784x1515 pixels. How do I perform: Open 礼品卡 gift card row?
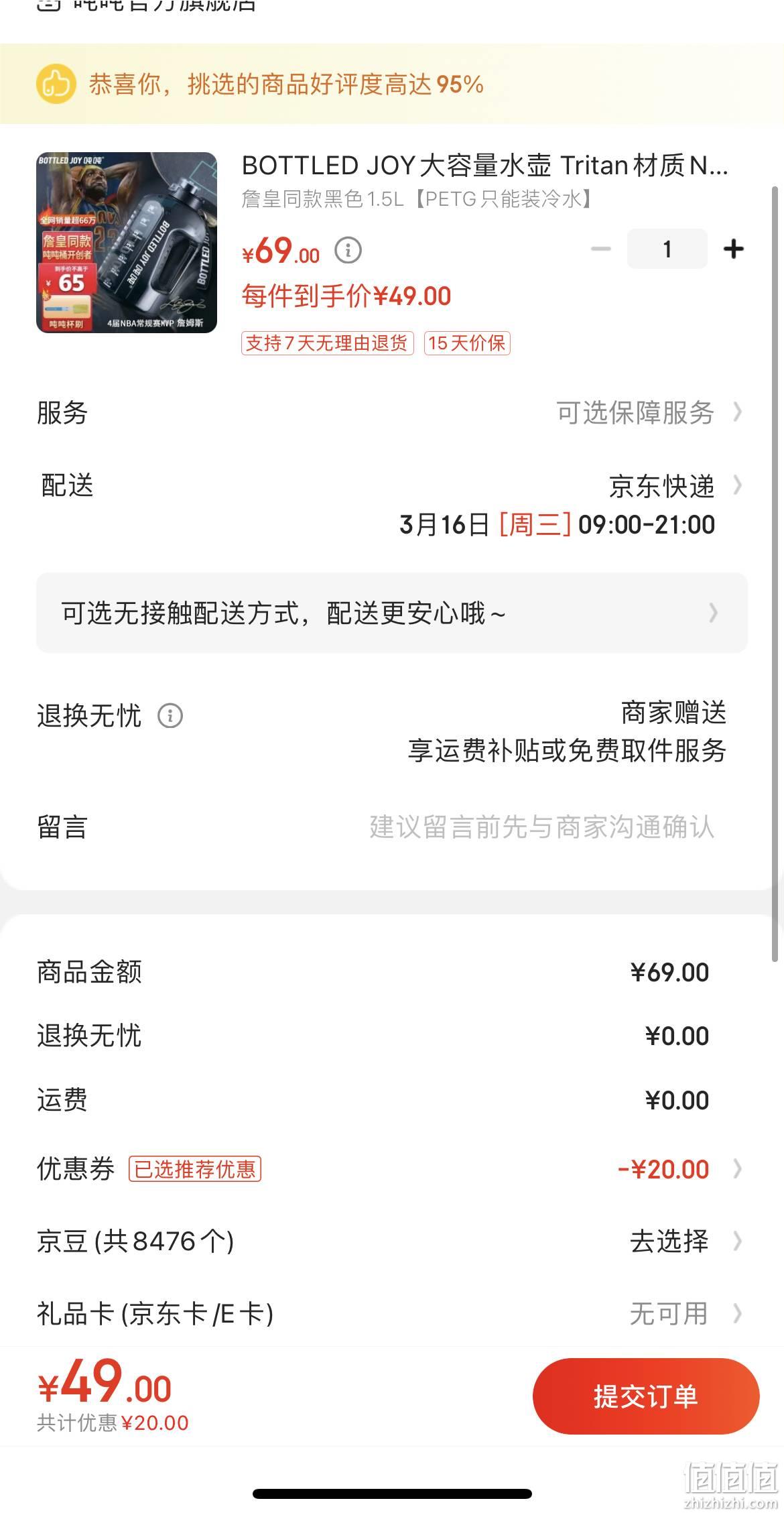[x=391, y=1314]
